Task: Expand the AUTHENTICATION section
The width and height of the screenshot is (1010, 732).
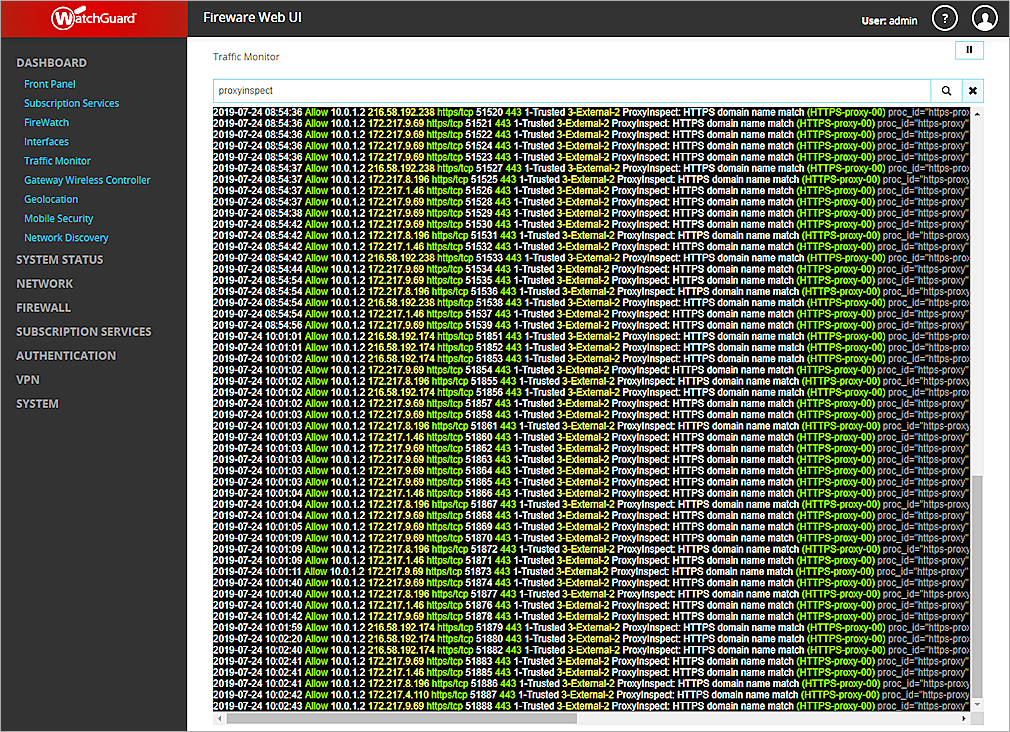Action: pos(66,355)
